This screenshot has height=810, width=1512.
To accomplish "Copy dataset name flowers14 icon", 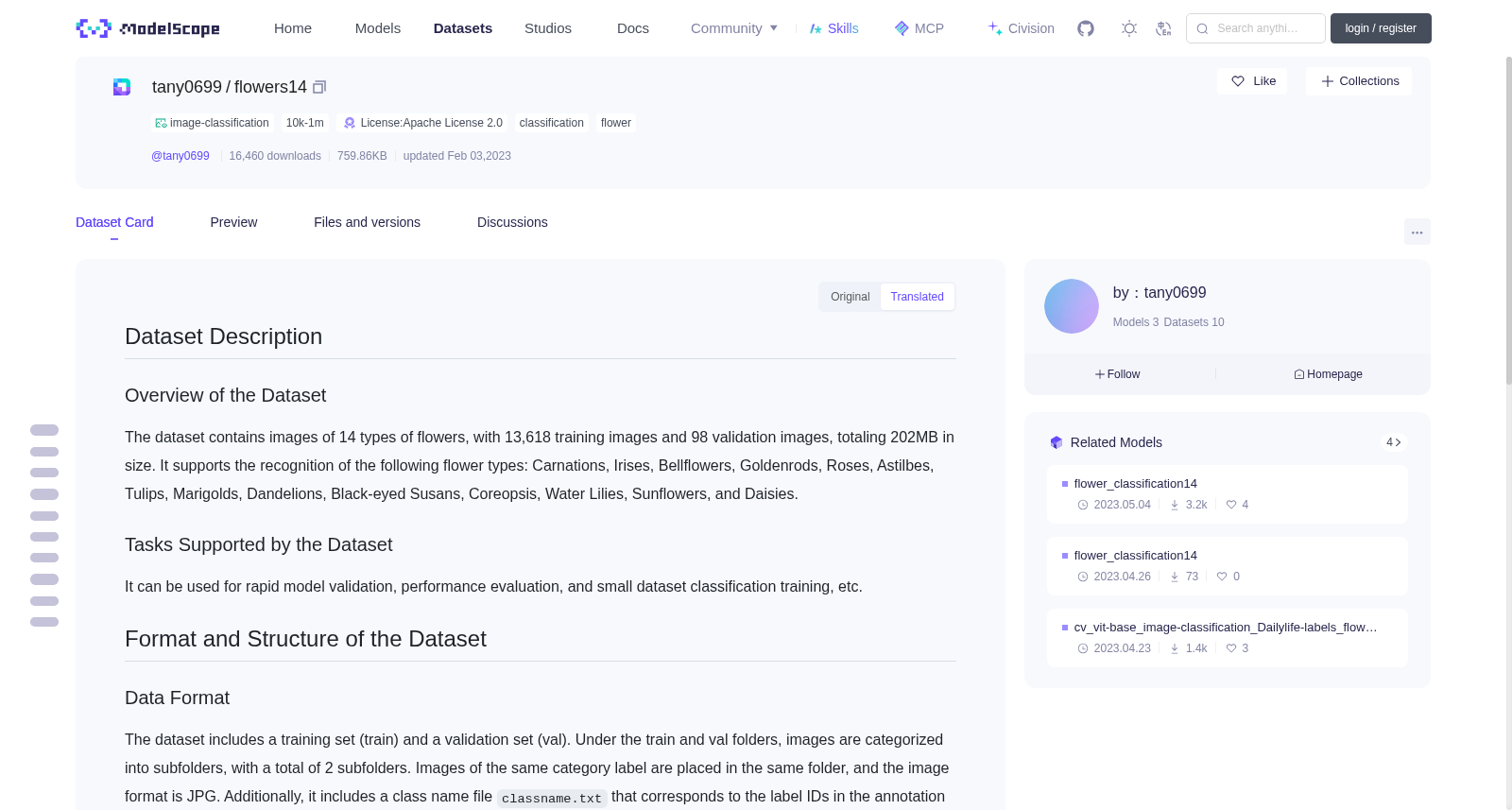I will point(319,87).
